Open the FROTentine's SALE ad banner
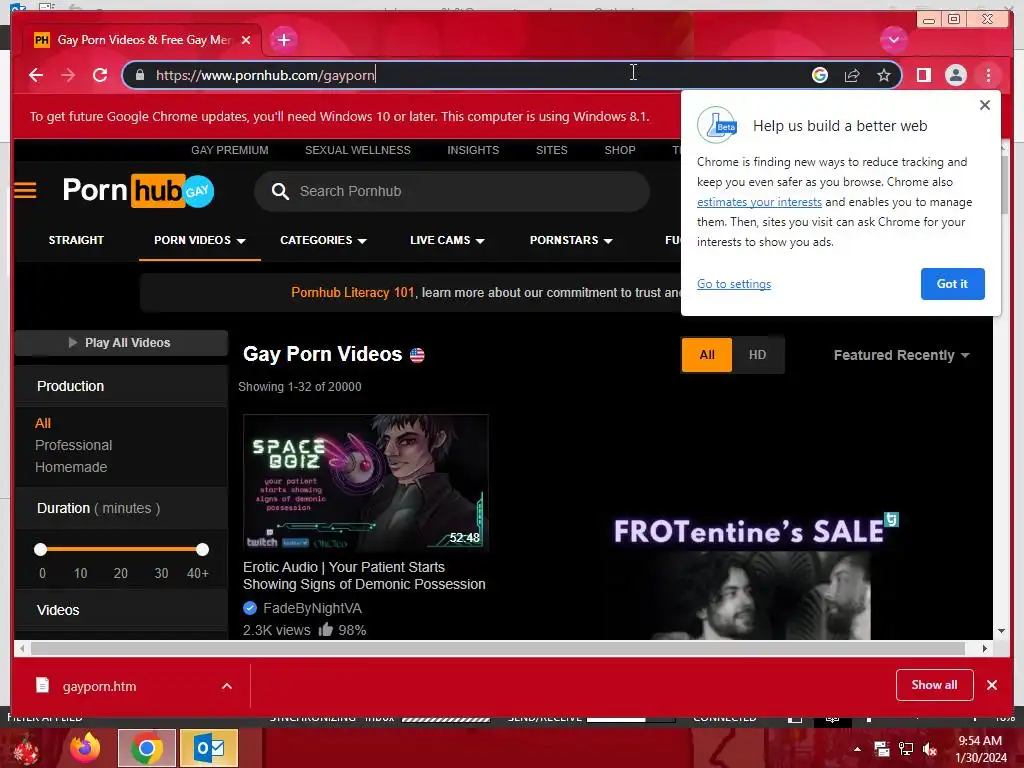Image resolution: width=1024 pixels, height=768 pixels. (x=756, y=576)
